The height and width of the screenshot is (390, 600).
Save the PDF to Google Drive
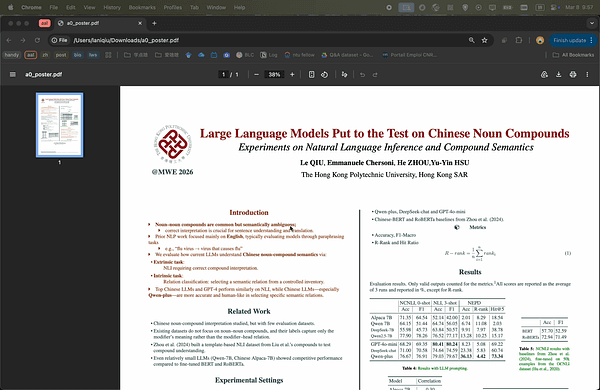click(544, 75)
